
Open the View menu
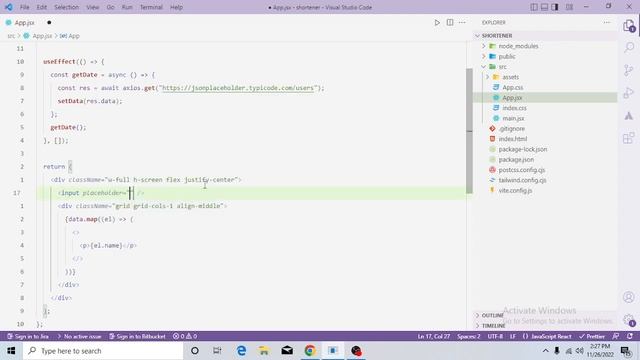(93, 7)
